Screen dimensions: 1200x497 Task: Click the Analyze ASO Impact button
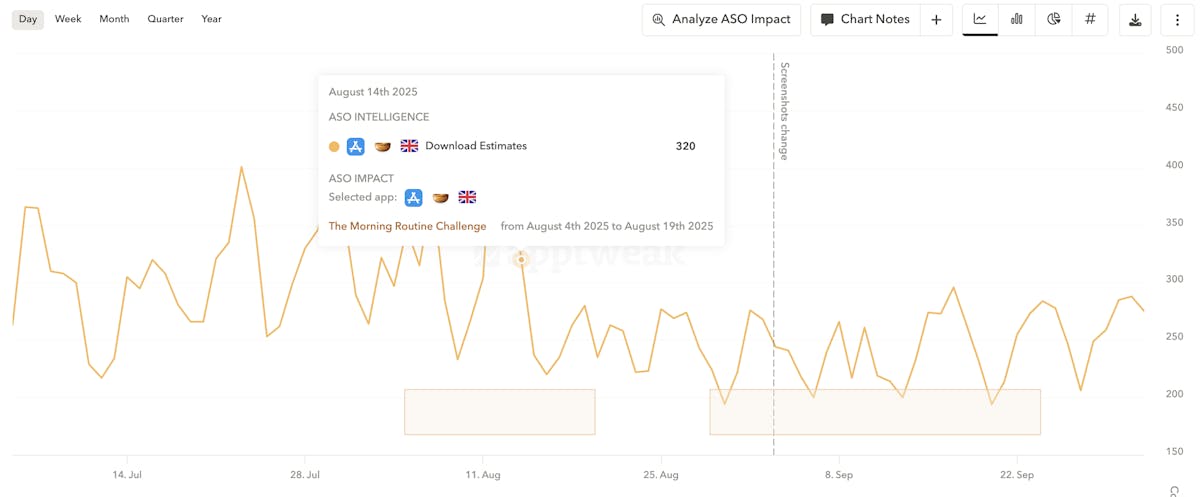[x=721, y=20]
